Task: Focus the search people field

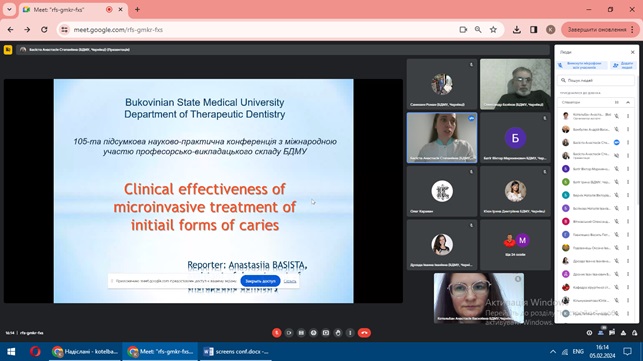Action: click(x=597, y=80)
